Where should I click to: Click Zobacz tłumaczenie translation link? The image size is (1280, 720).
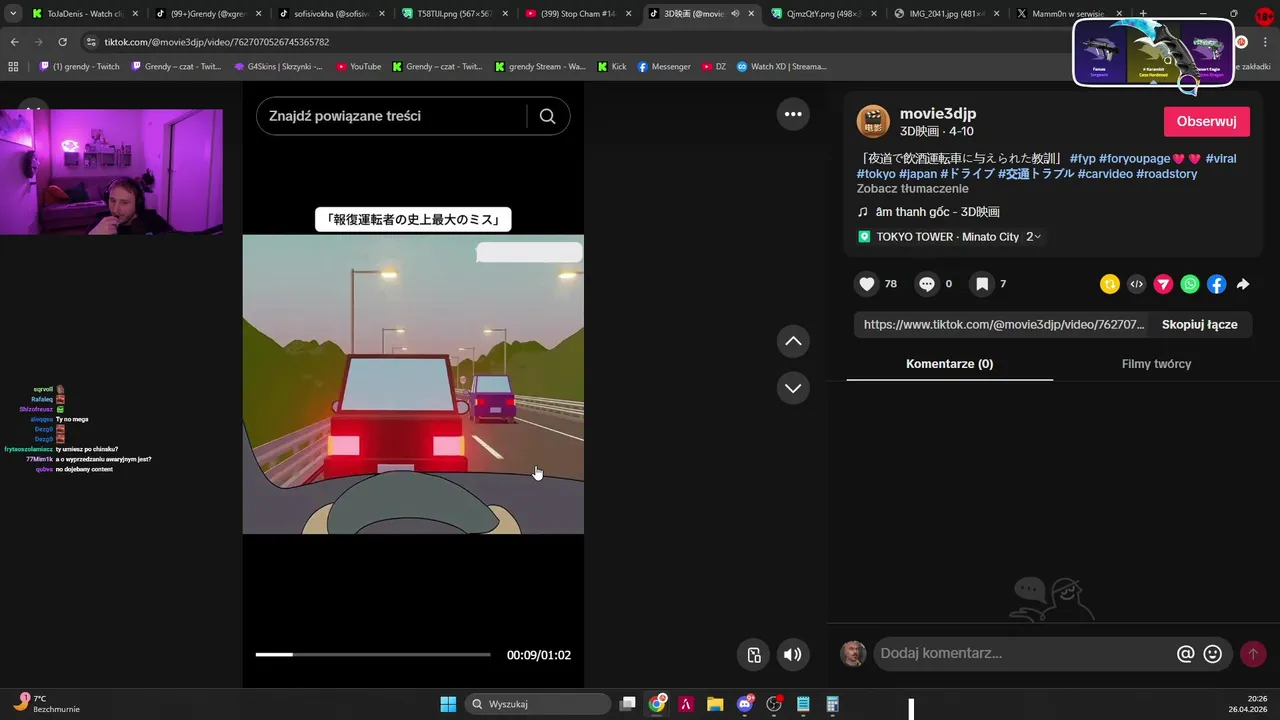tap(912, 189)
